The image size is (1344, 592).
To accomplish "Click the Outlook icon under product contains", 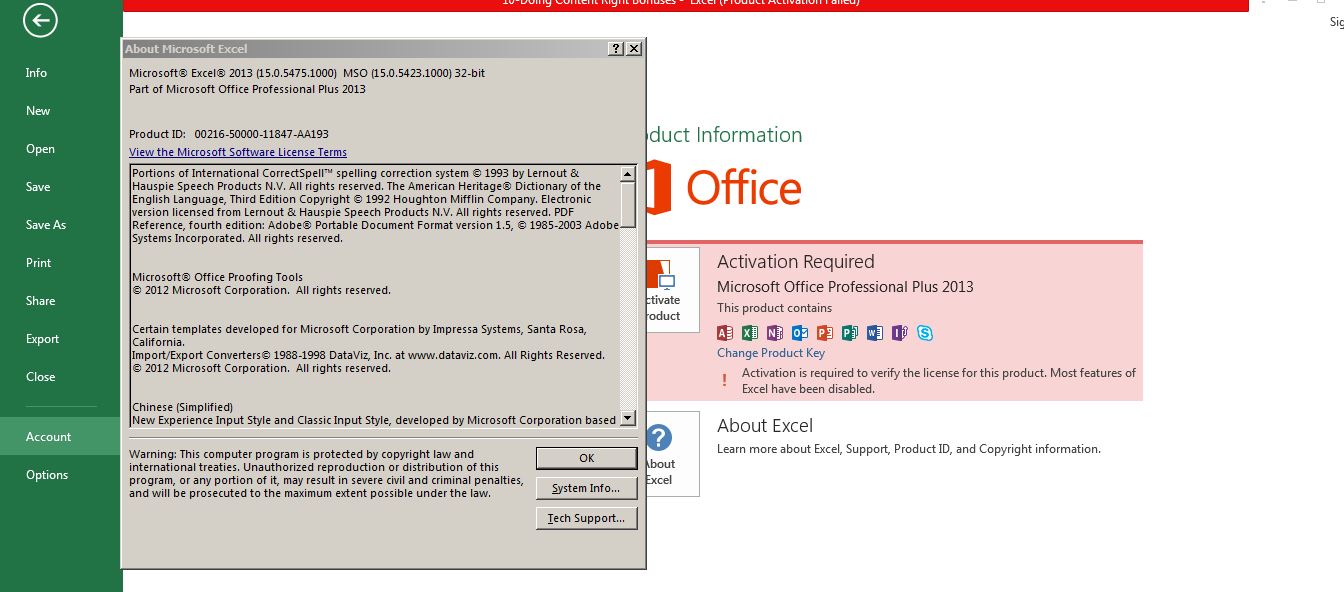I will point(800,333).
